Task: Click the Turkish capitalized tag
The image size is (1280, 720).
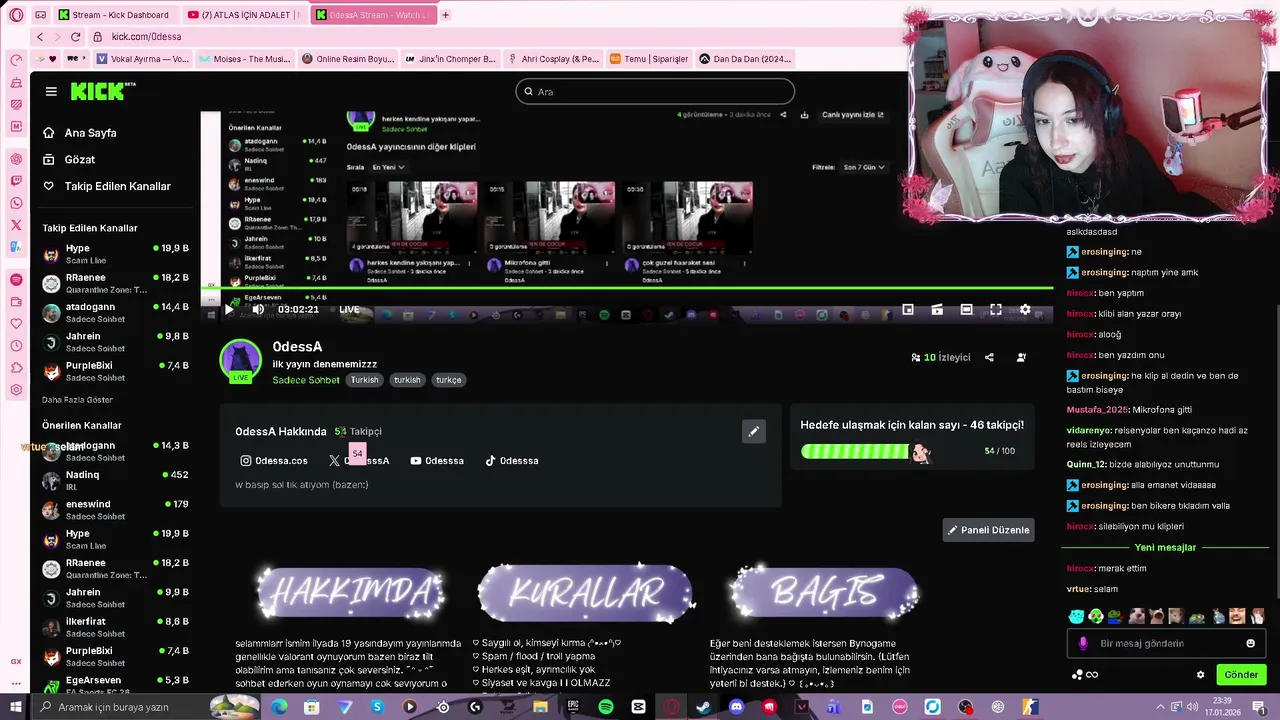Action: [x=365, y=380]
